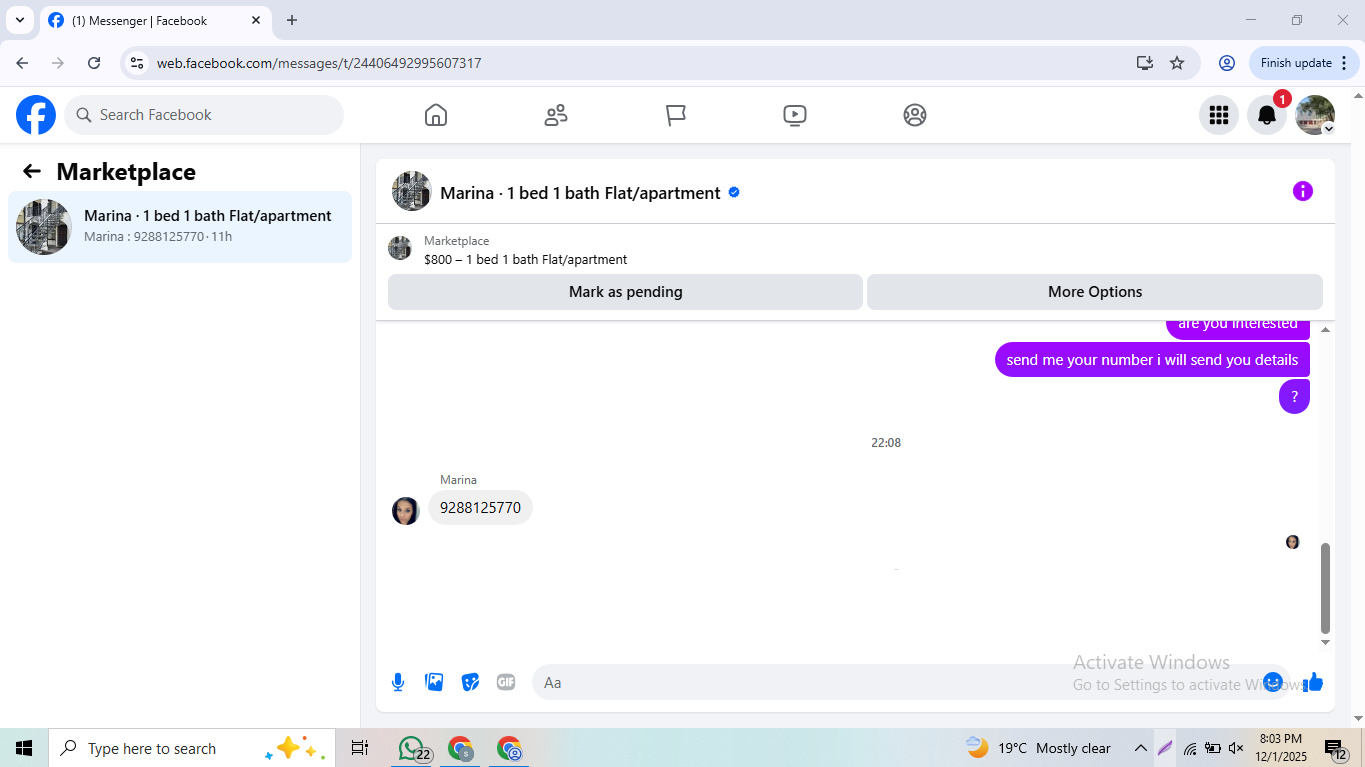Viewport: 1365px width, 767px height.
Task: Record a voice clip with the microphone
Action: pyautogui.click(x=398, y=682)
